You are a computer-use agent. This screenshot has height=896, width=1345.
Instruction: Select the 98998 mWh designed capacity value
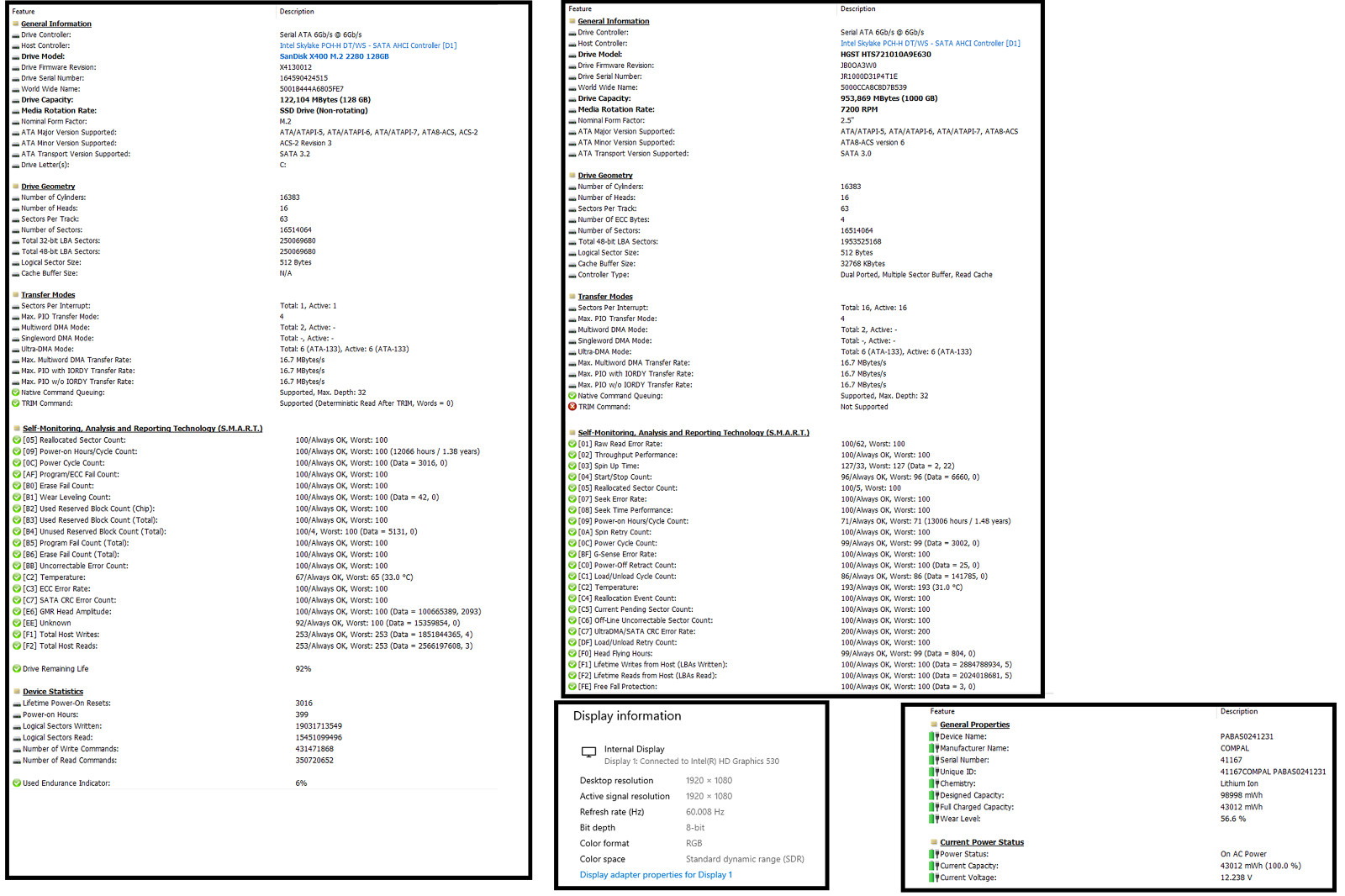pyautogui.click(x=1242, y=795)
